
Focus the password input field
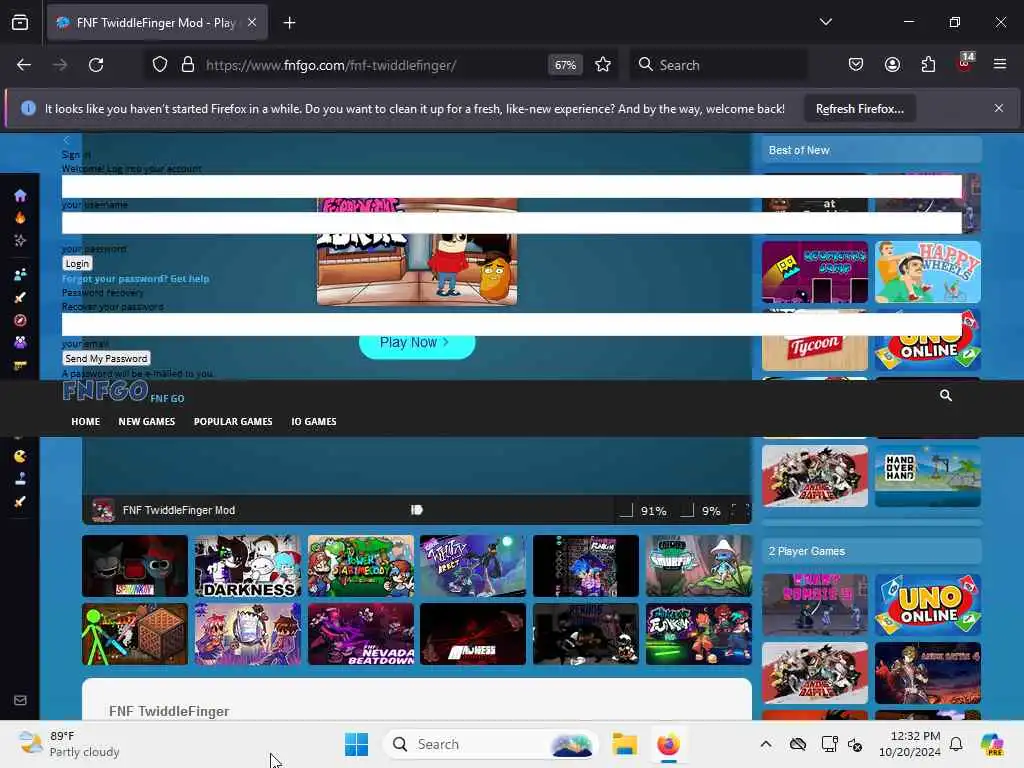click(512, 223)
